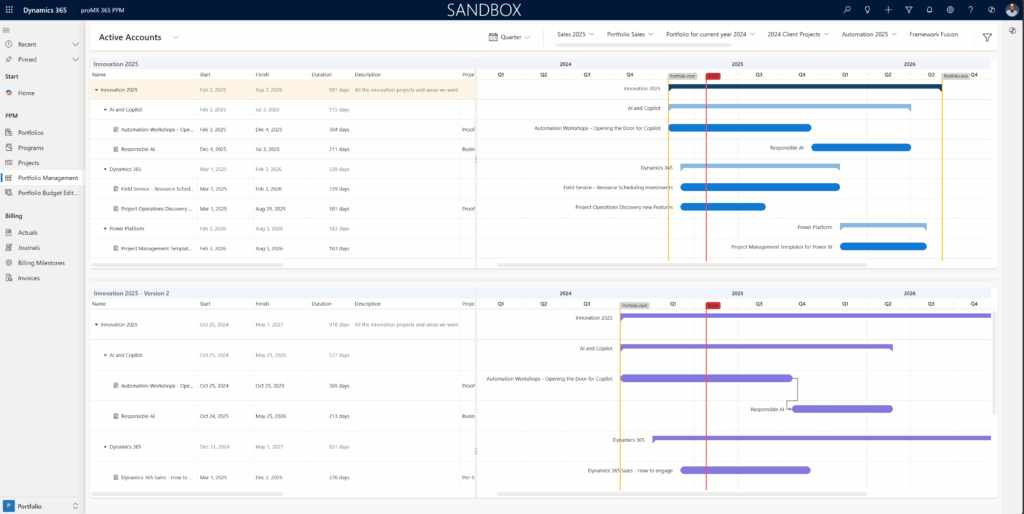Image resolution: width=1024 pixels, height=514 pixels.
Task: Click the Projects sidebar icon
Action: click(x=8, y=163)
